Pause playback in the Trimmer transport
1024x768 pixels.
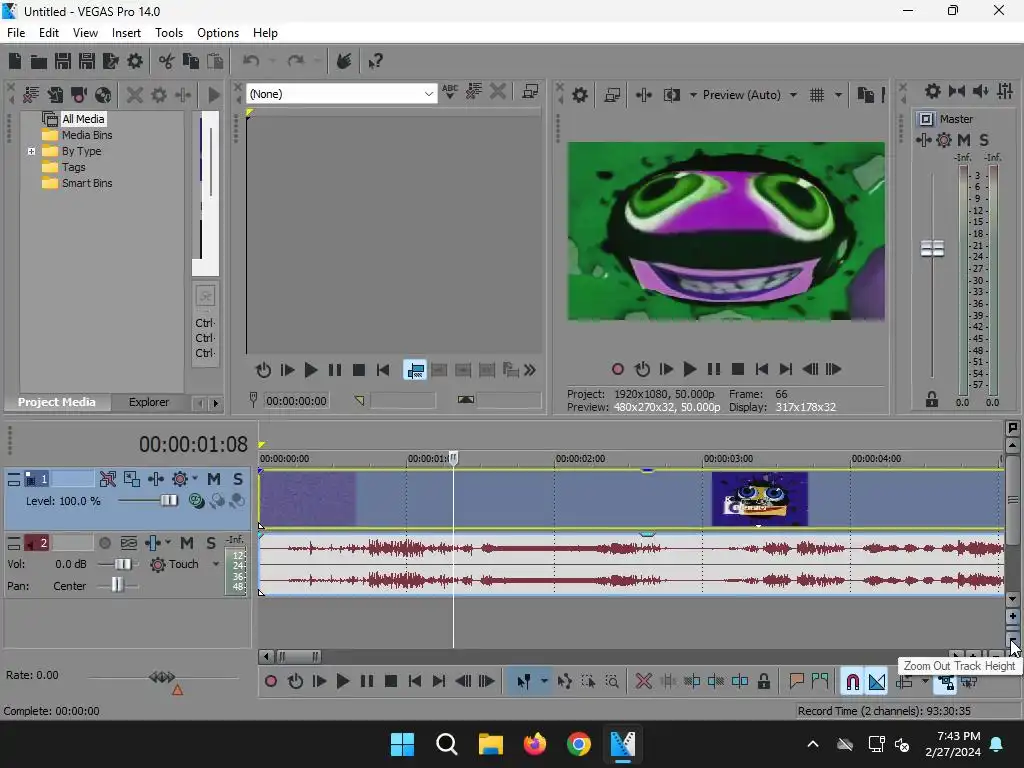334,370
